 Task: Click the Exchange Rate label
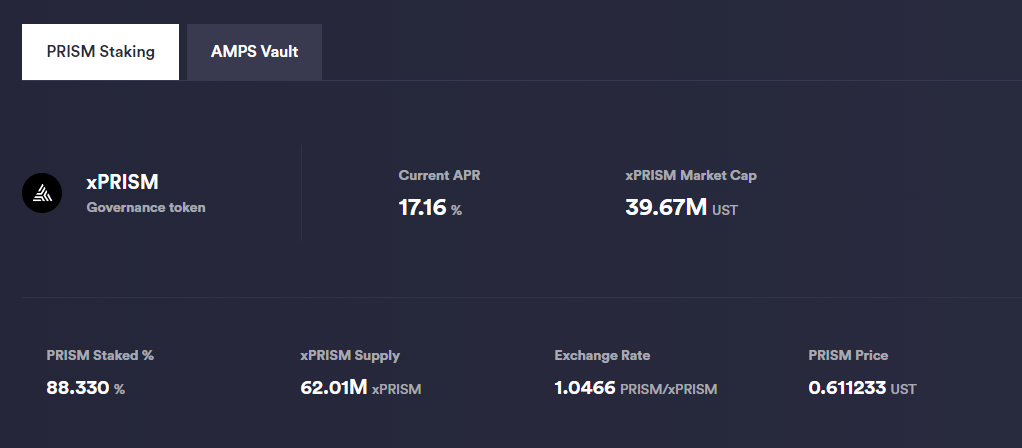click(x=602, y=355)
